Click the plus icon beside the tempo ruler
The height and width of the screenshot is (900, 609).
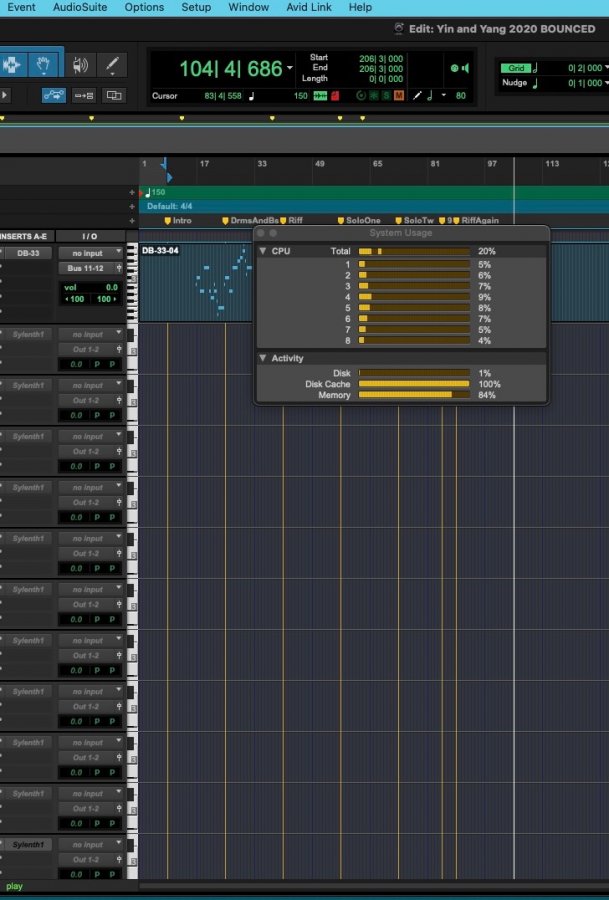[132, 192]
